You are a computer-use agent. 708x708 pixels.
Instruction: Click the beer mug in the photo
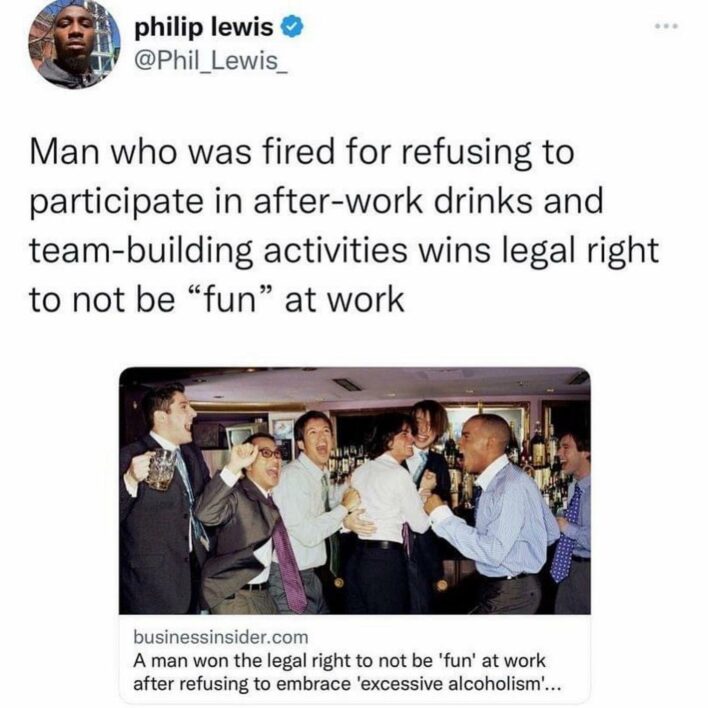(160, 470)
